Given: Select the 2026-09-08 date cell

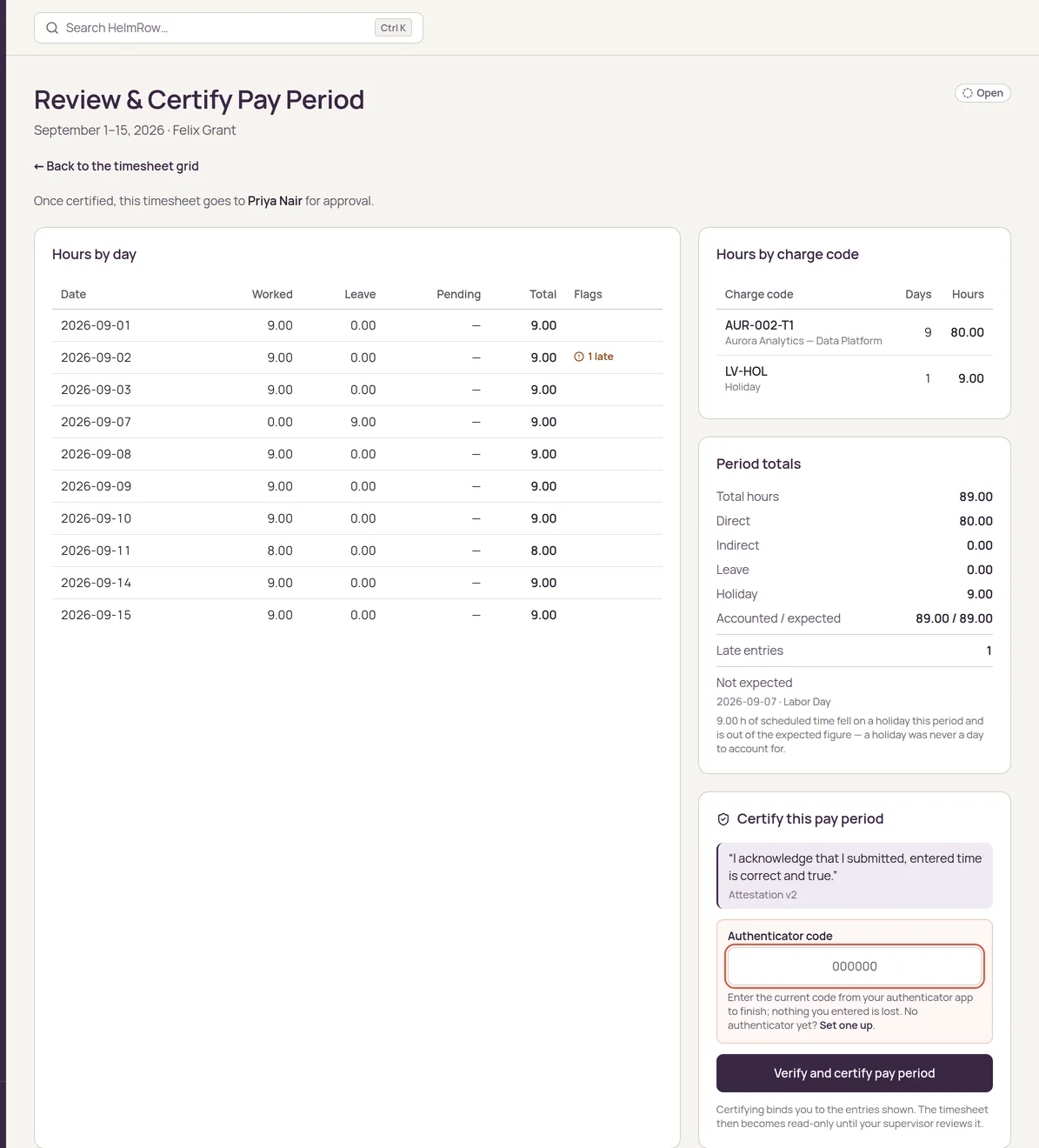Looking at the screenshot, I should [96, 454].
